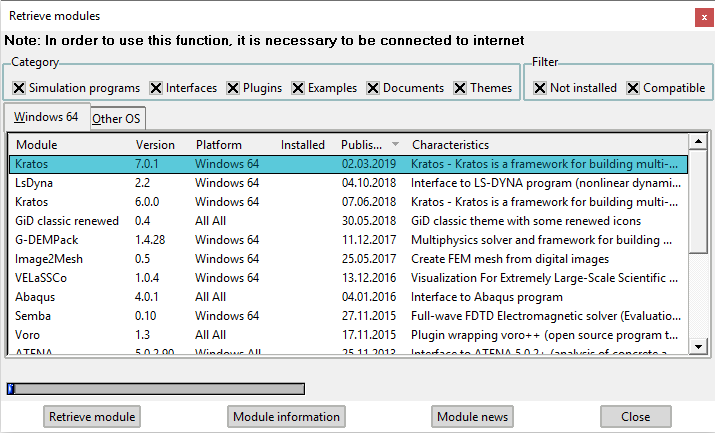
Task: Sort by the Installed column header
Action: click(303, 145)
